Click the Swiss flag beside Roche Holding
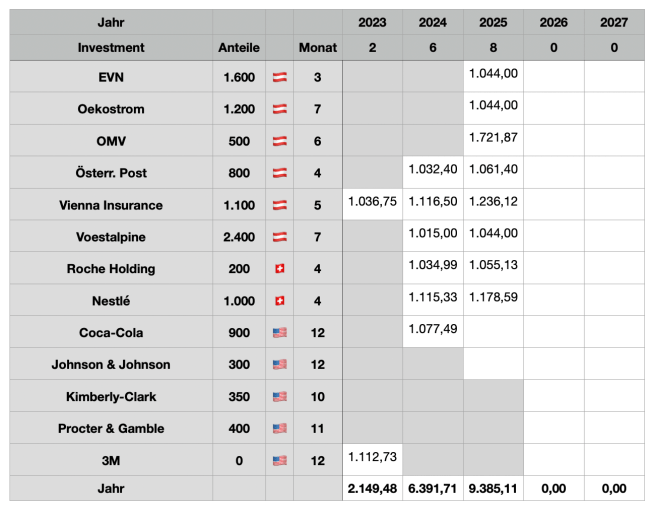655x513 pixels. point(279,269)
